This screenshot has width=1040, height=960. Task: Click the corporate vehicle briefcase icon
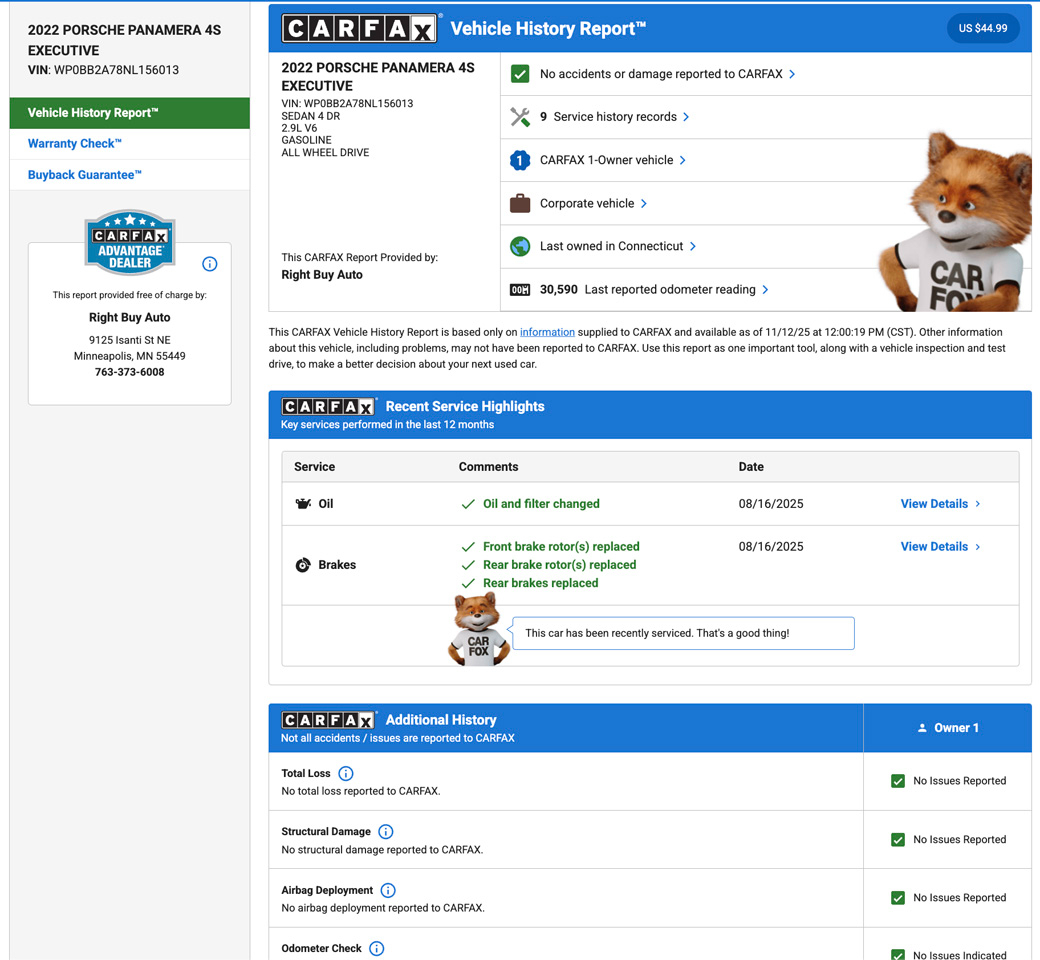520,203
